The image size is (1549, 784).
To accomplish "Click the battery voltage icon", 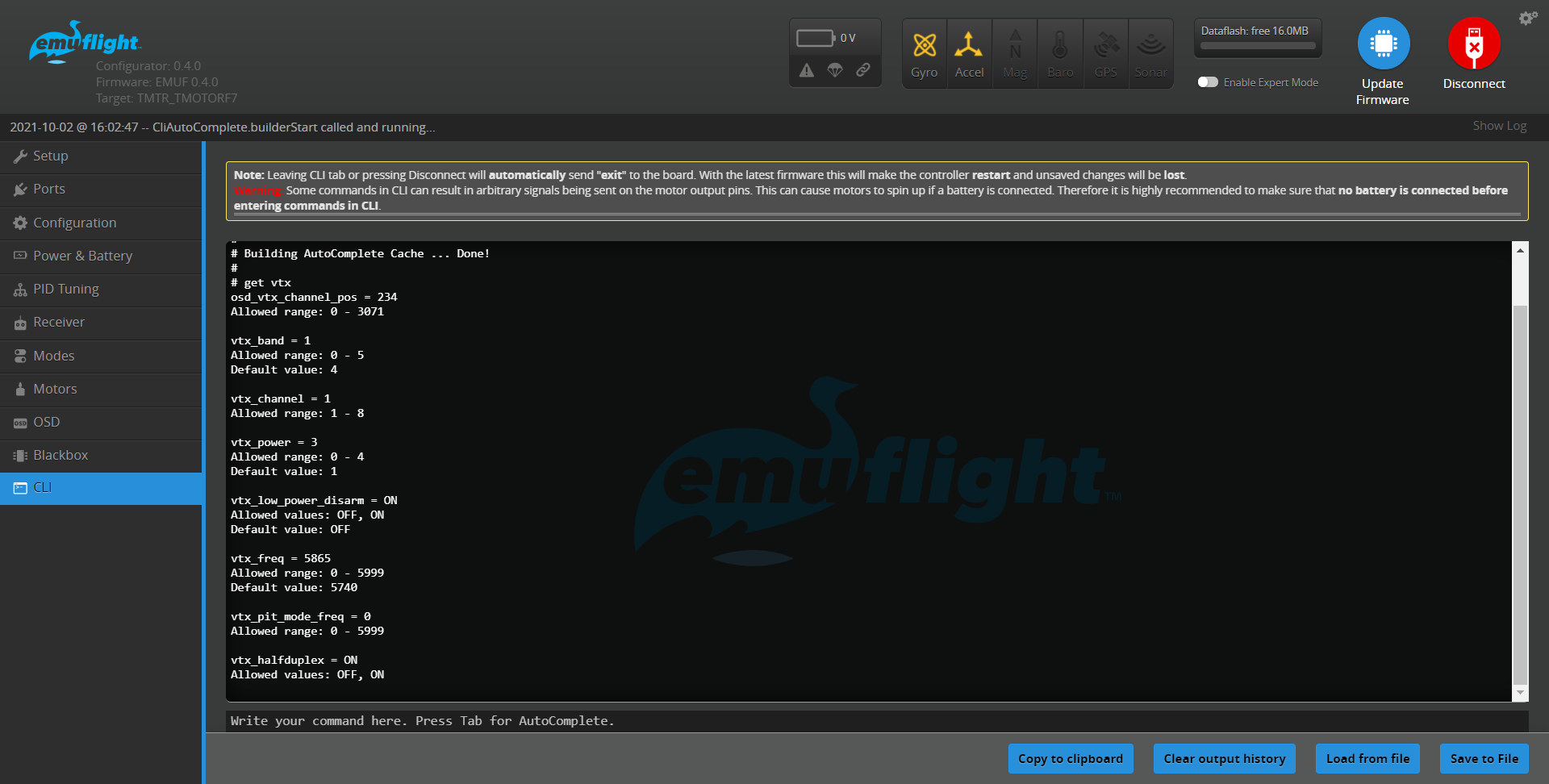I will 816,38.
